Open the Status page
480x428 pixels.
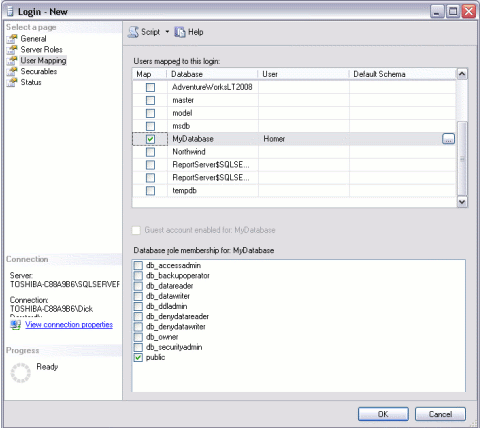tap(31, 82)
